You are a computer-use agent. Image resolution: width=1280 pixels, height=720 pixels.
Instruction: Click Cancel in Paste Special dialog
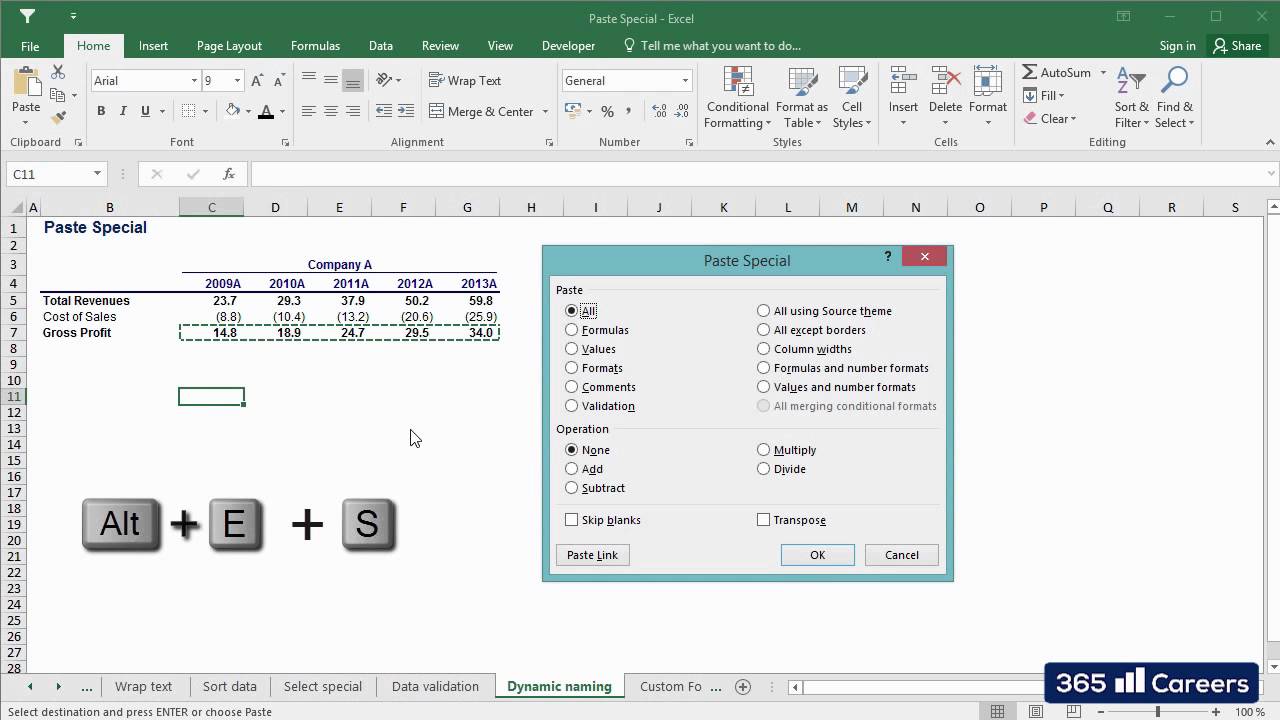coord(901,555)
